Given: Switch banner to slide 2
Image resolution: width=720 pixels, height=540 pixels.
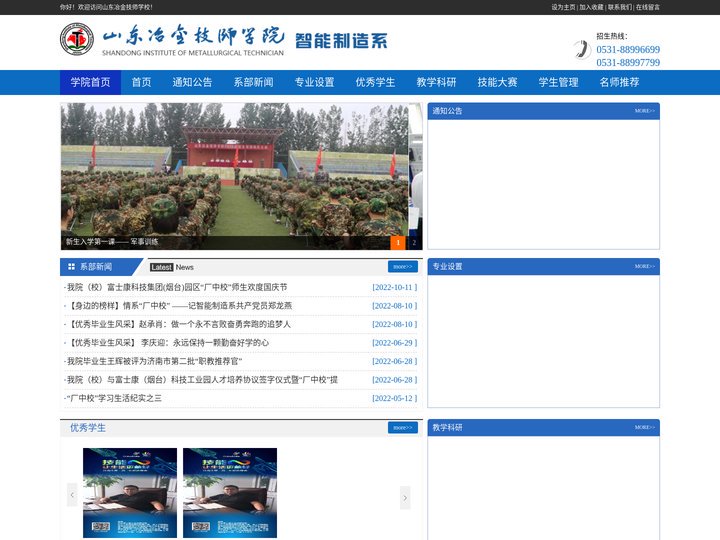Looking at the screenshot, I should 414,242.
